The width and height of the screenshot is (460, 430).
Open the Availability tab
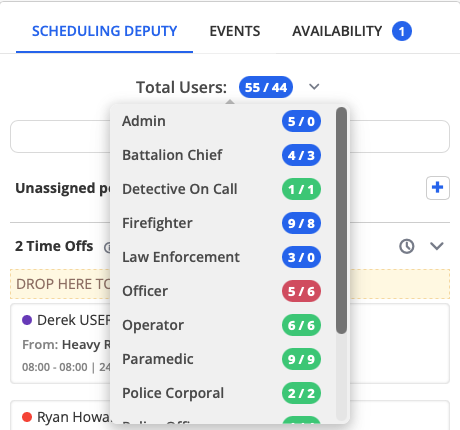pyautogui.click(x=337, y=31)
